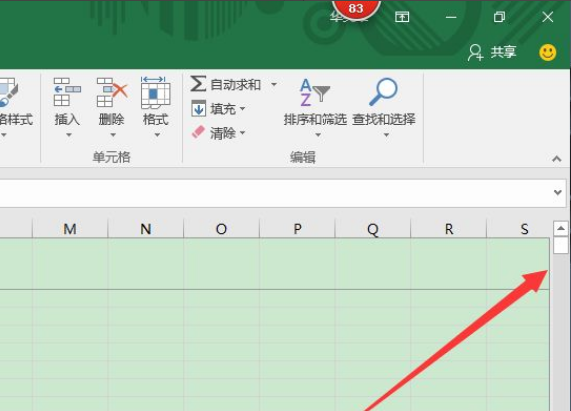
Task: Click the smiley feedback icon
Action: [547, 53]
